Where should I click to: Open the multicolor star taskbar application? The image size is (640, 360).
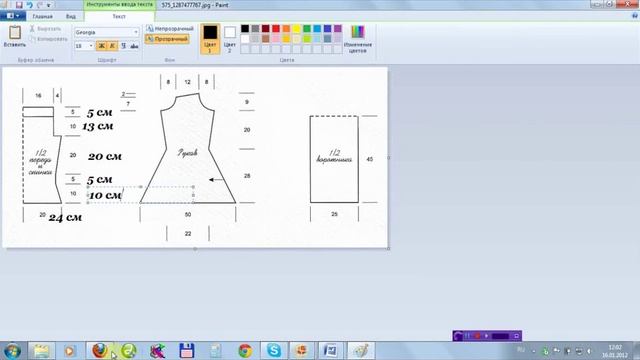(x=158, y=351)
